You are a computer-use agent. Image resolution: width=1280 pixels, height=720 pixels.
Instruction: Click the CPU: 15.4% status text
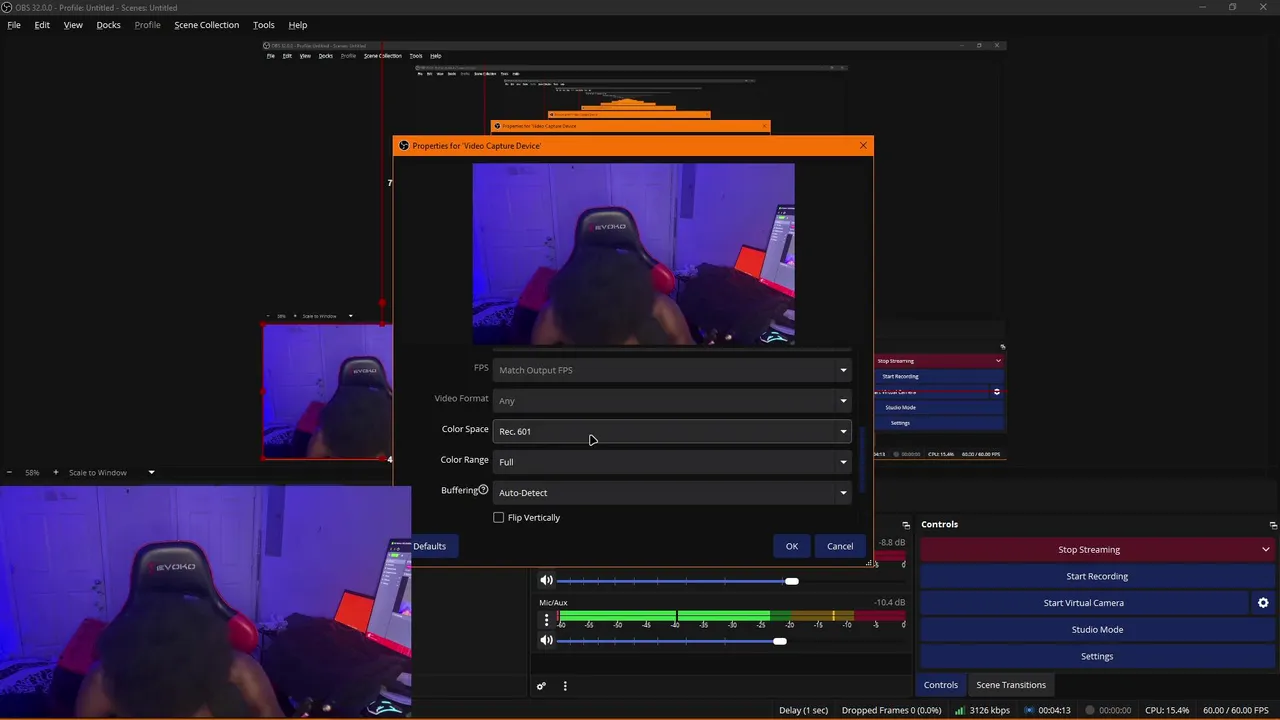(1167, 710)
